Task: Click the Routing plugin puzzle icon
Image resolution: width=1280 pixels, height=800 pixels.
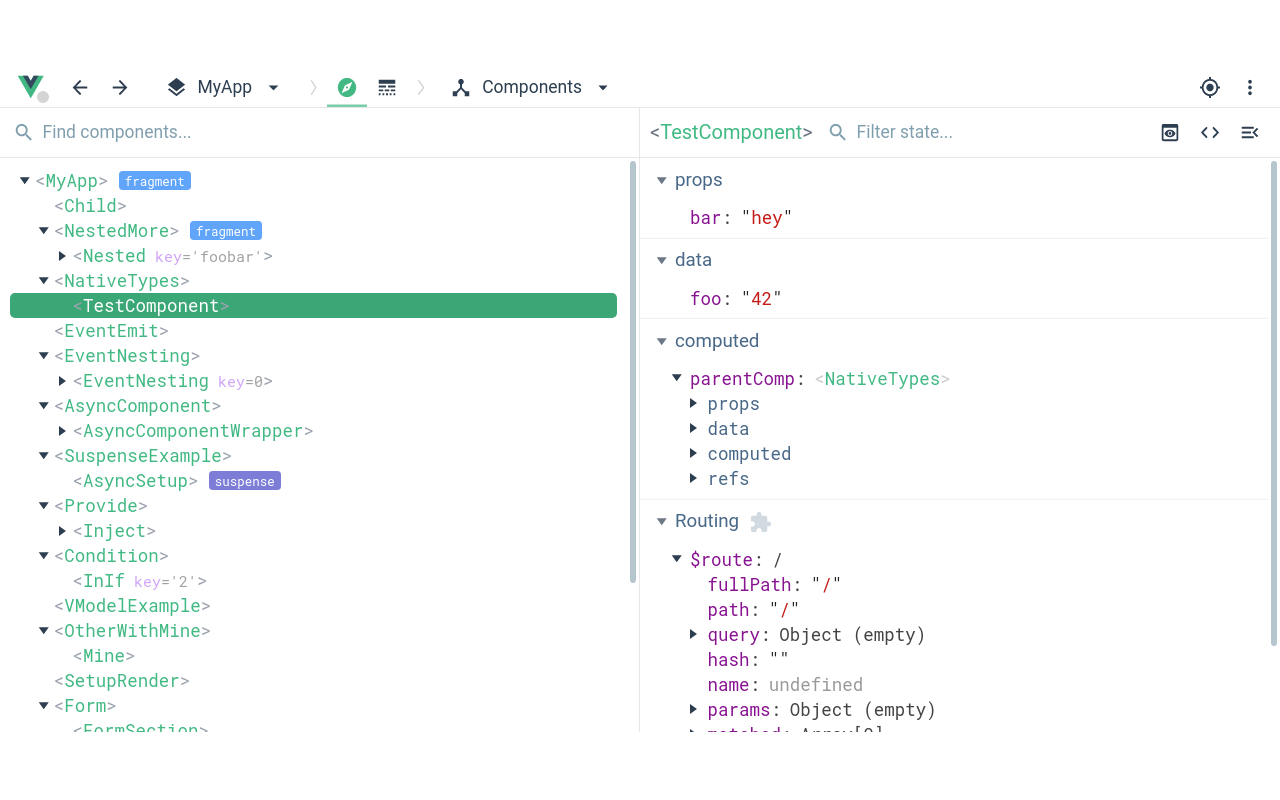Action: (760, 522)
